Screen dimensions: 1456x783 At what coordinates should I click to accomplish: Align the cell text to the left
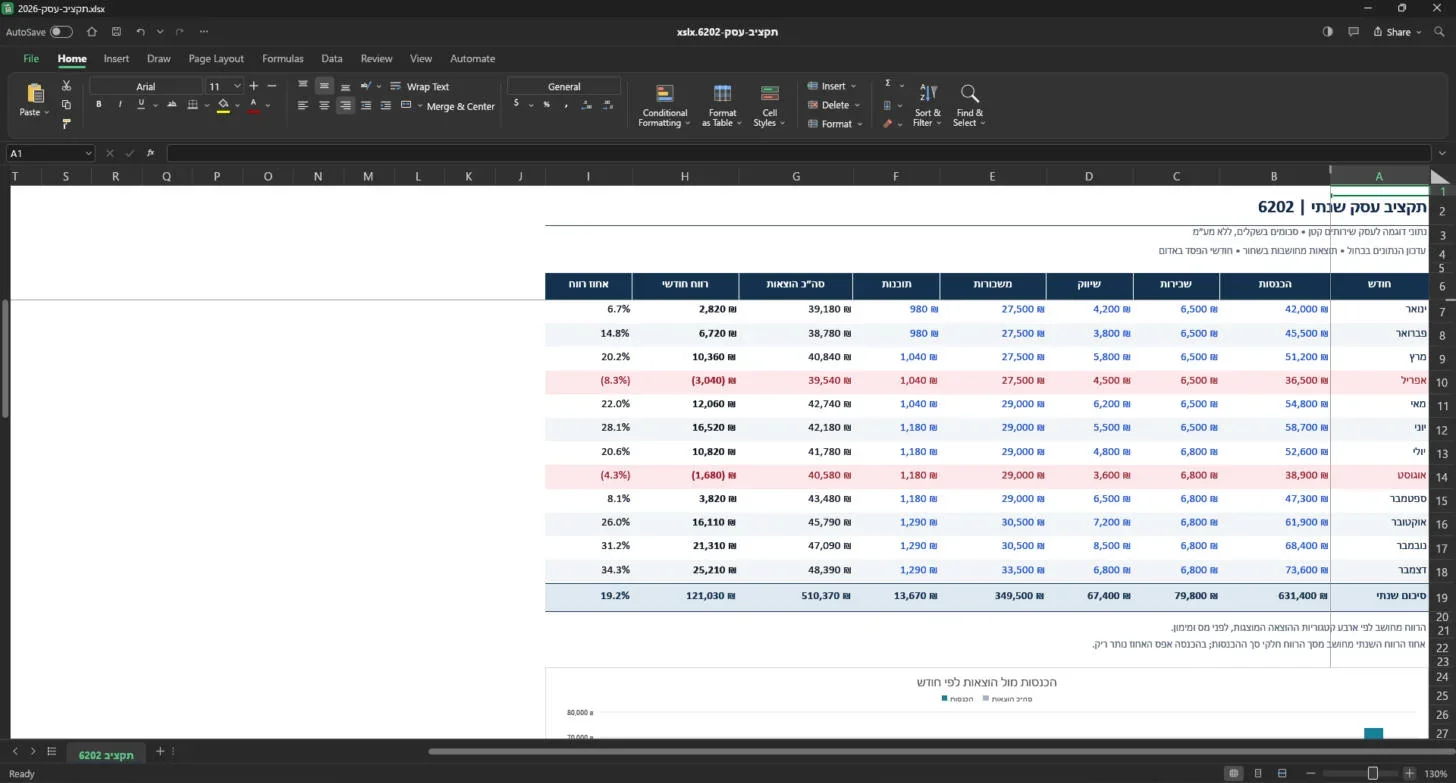click(x=303, y=106)
